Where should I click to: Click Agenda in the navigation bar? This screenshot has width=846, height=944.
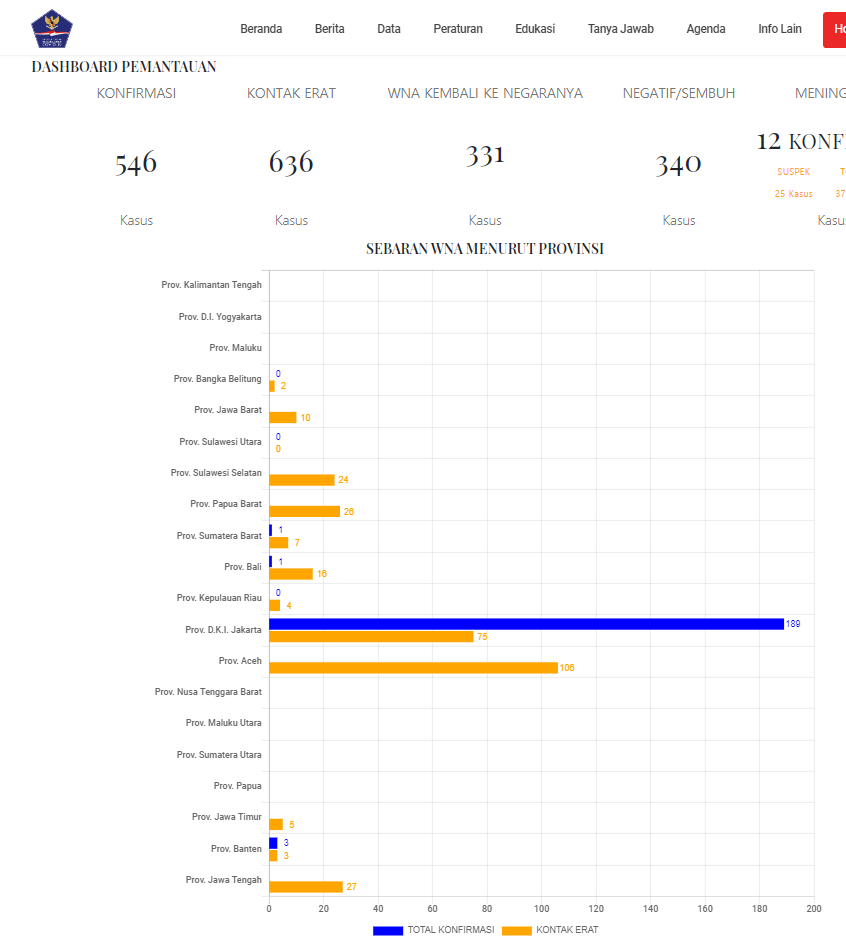[x=706, y=29]
